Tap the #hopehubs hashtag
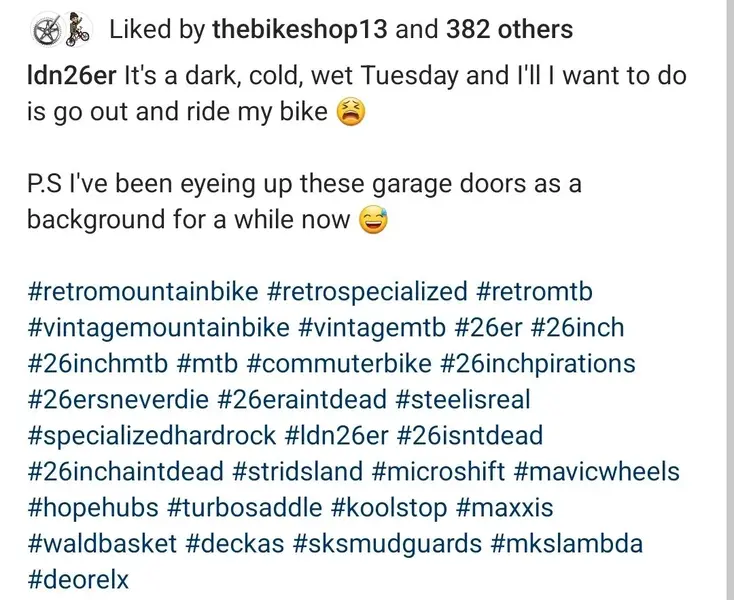The image size is (734, 600). click(x=93, y=508)
